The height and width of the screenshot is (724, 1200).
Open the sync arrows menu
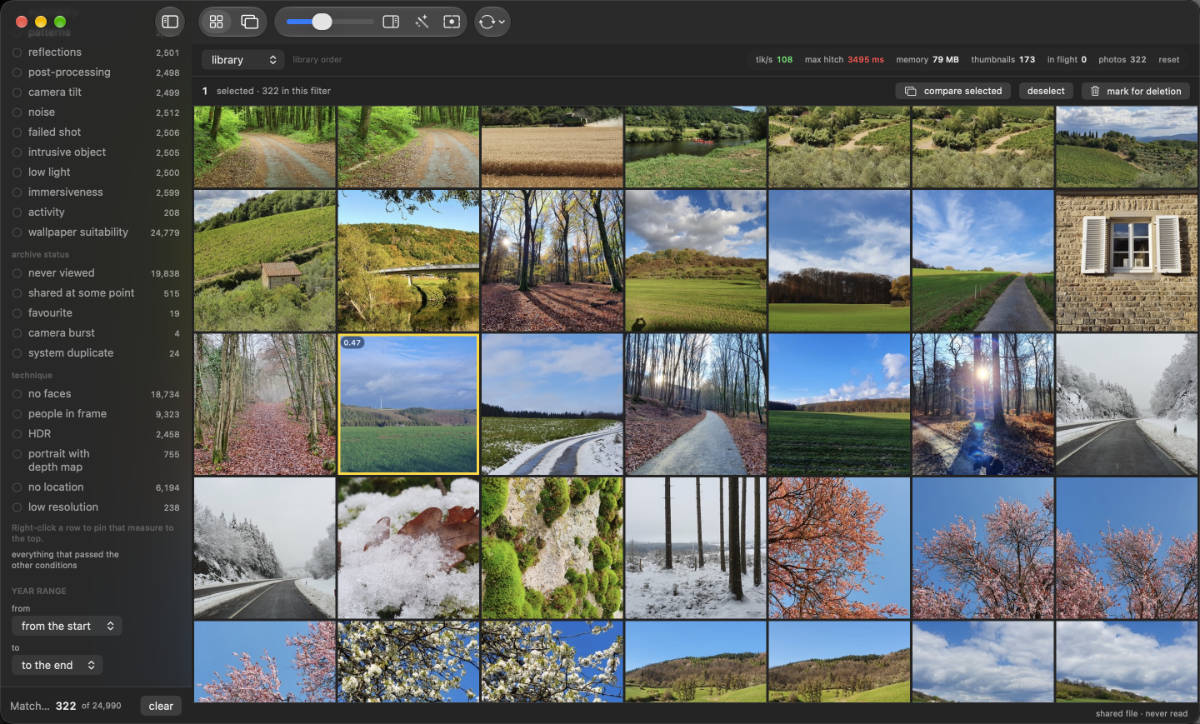pyautogui.click(x=491, y=21)
